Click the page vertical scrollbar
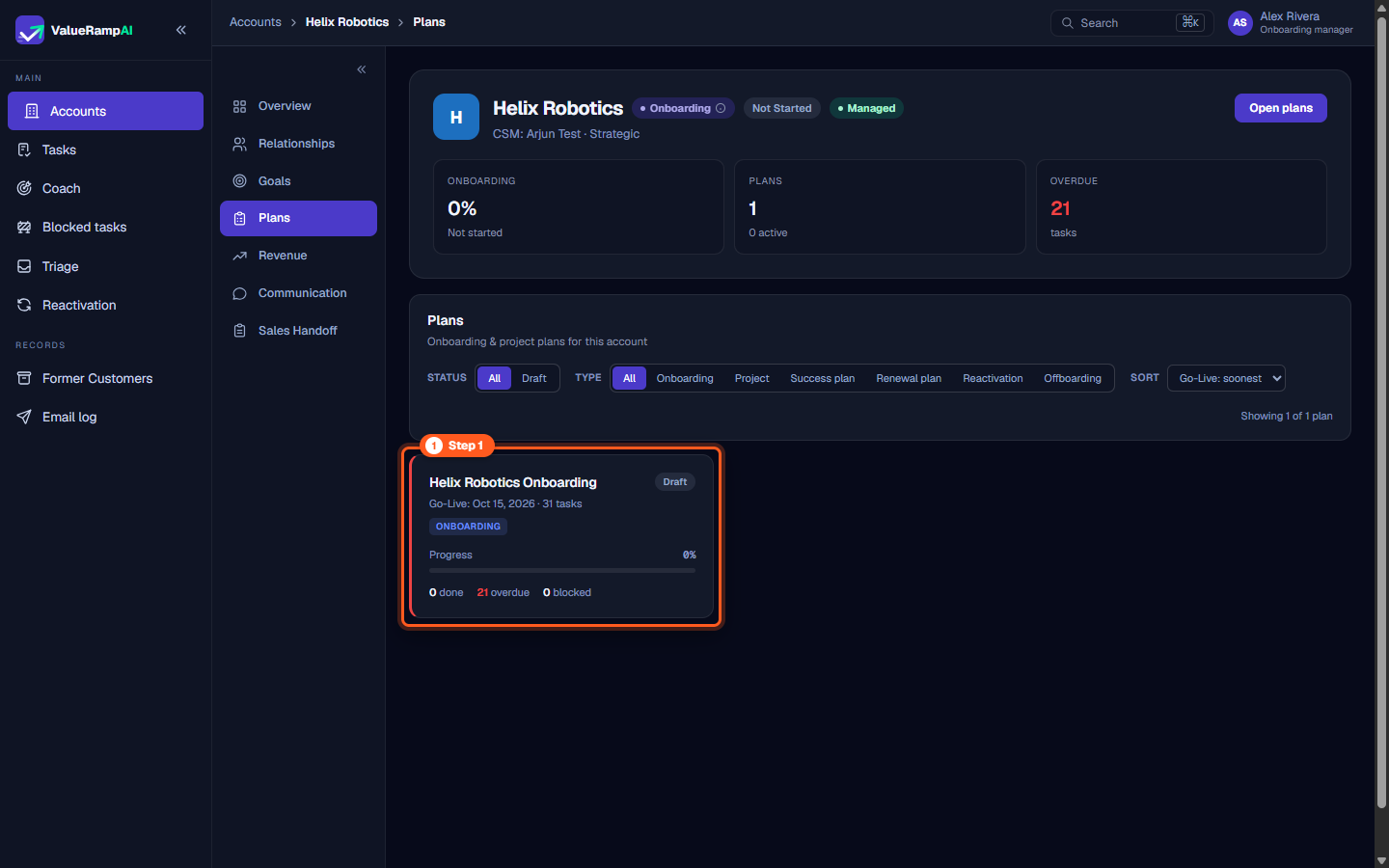 click(x=1381, y=415)
